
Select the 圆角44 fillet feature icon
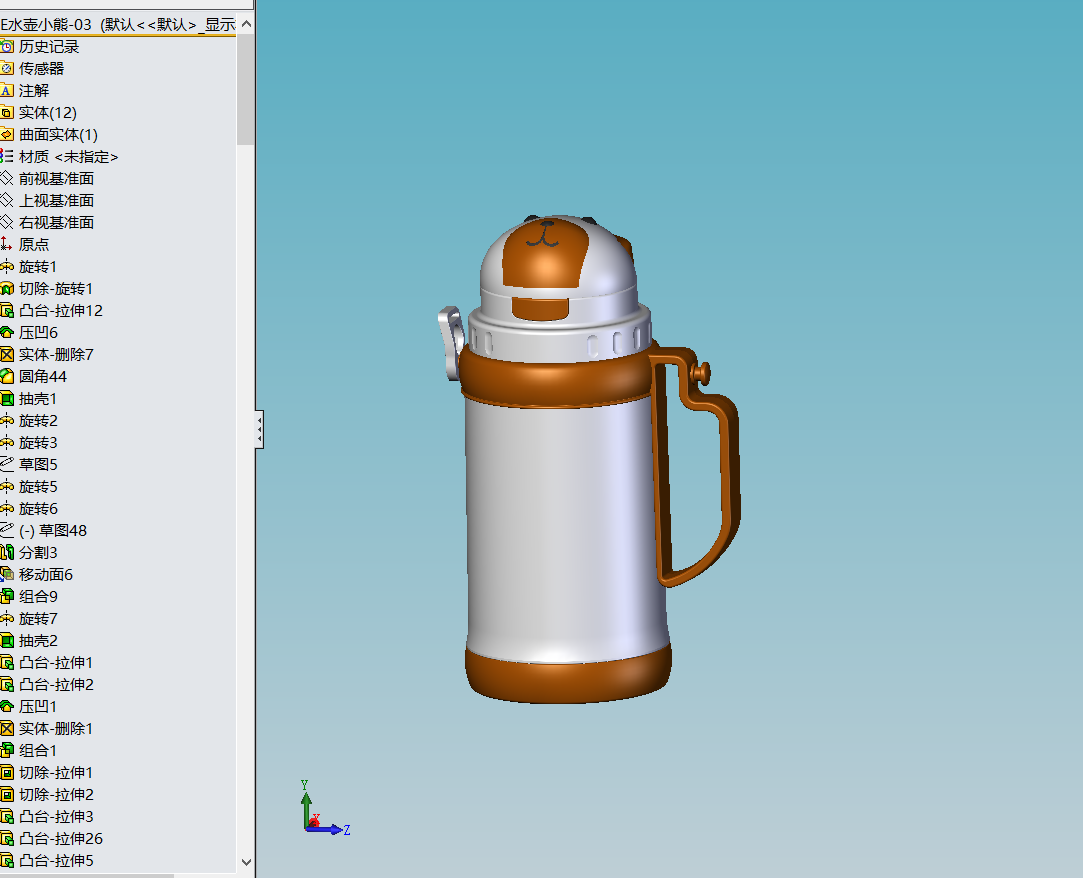[x=7, y=376]
